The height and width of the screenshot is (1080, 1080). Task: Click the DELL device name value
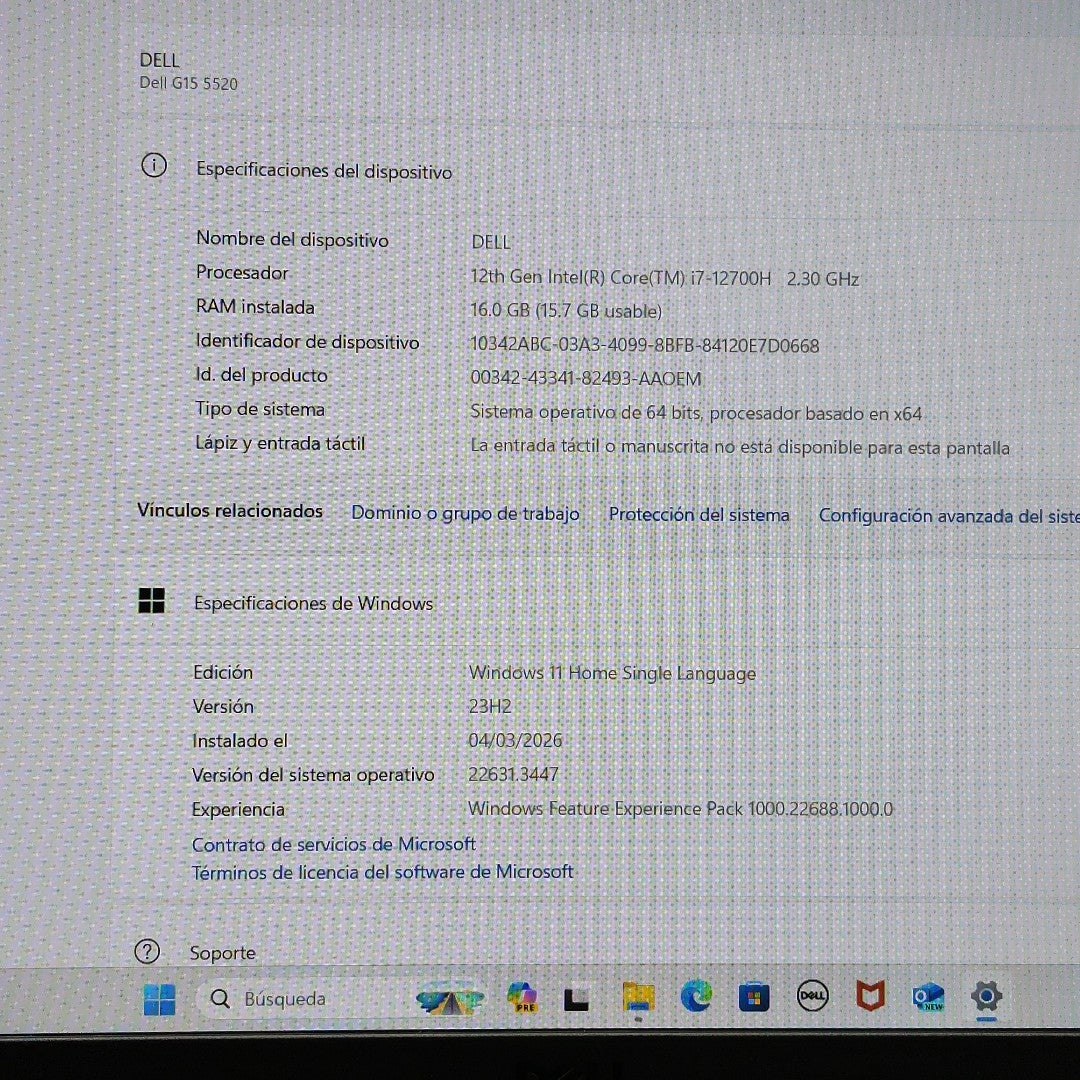pos(490,242)
